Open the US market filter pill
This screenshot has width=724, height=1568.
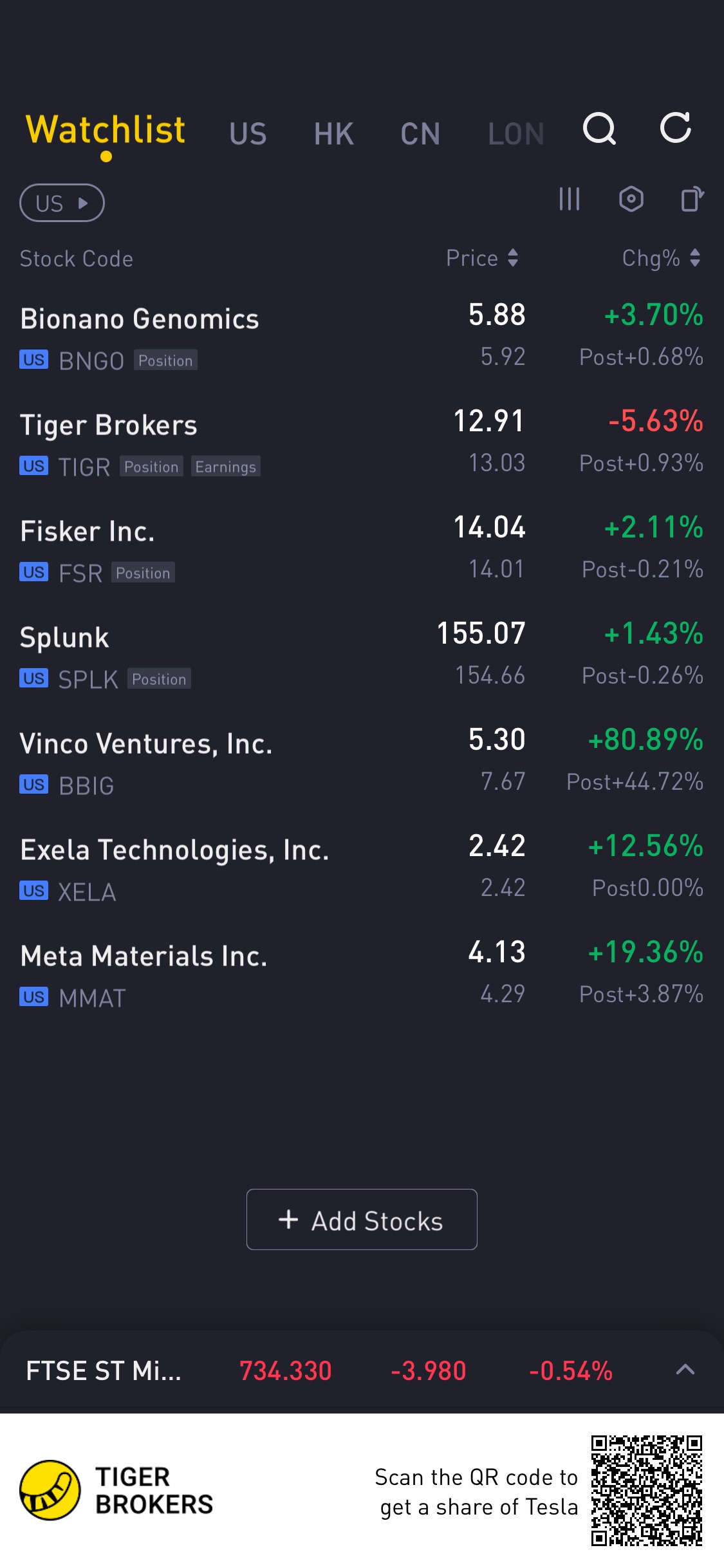(x=62, y=203)
